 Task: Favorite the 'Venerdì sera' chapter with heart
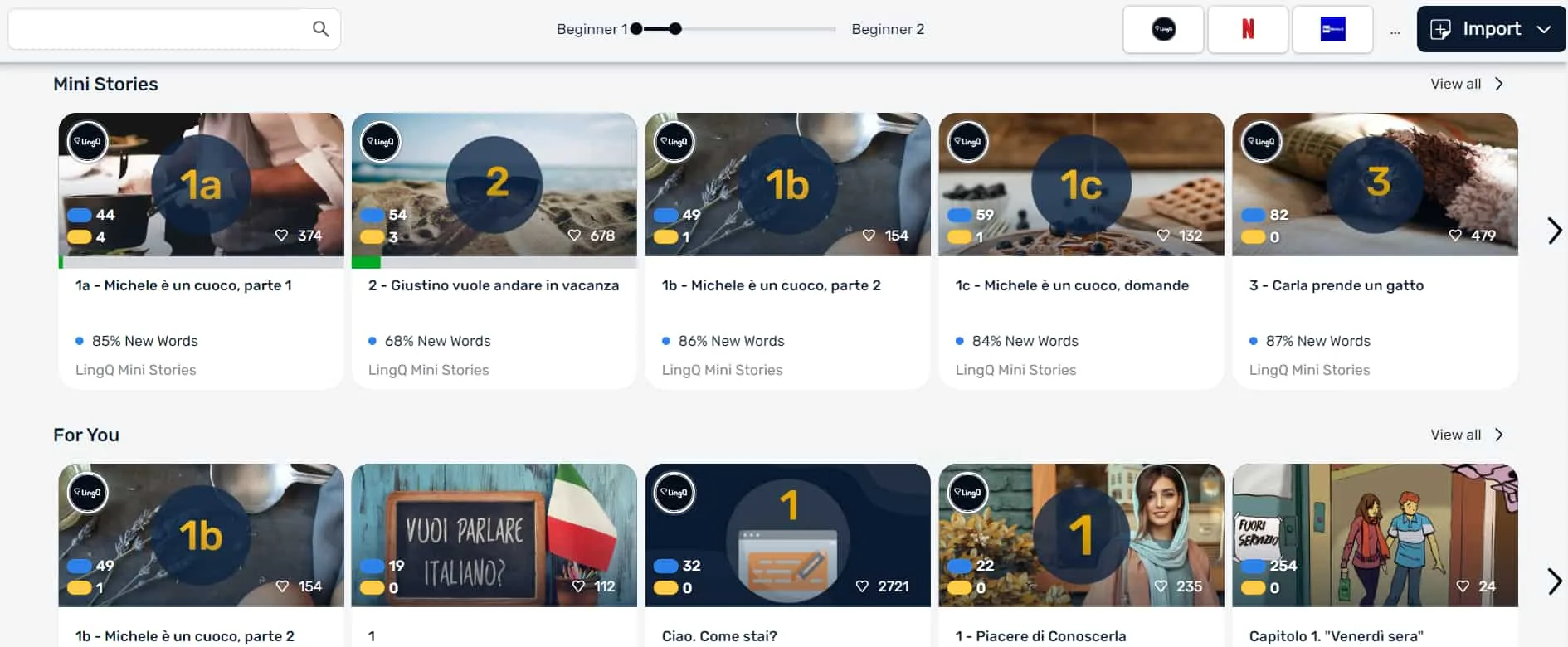click(x=1463, y=586)
